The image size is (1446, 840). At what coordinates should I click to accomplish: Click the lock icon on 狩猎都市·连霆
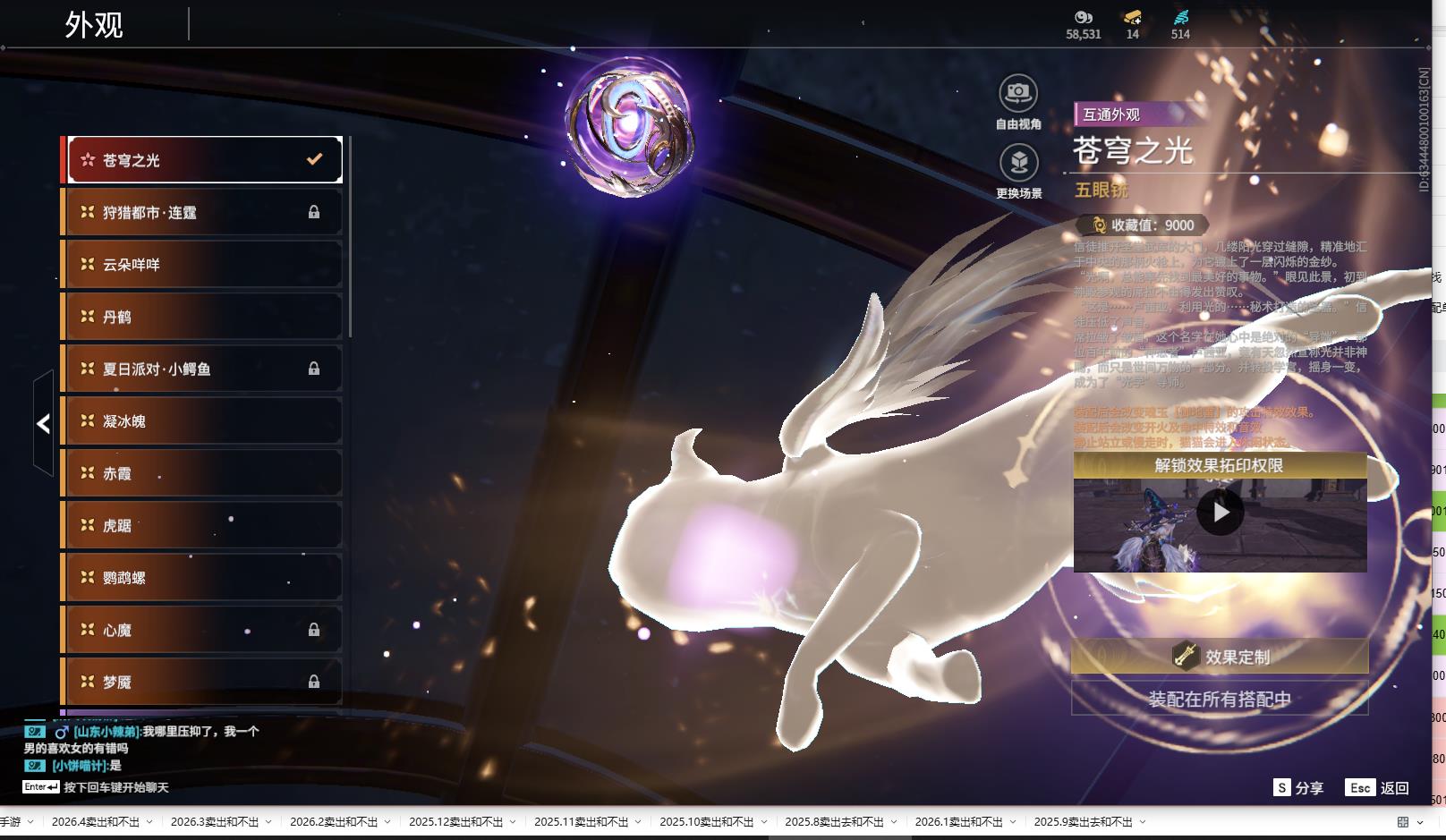314,212
